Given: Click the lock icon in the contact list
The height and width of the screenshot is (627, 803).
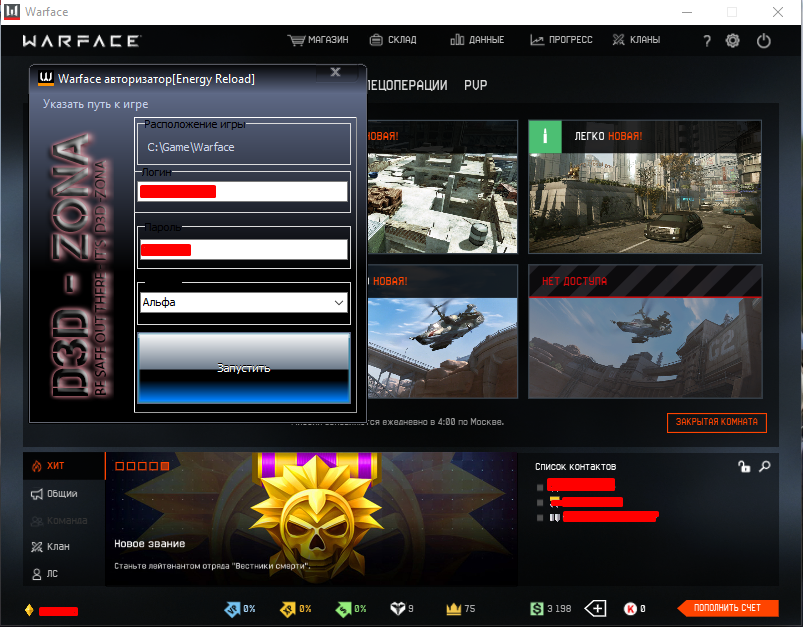Looking at the screenshot, I should point(744,467).
